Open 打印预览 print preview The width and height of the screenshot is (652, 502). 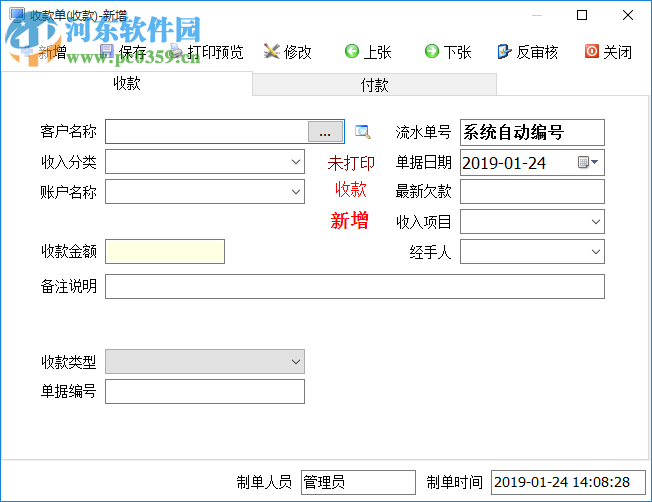[x=207, y=52]
